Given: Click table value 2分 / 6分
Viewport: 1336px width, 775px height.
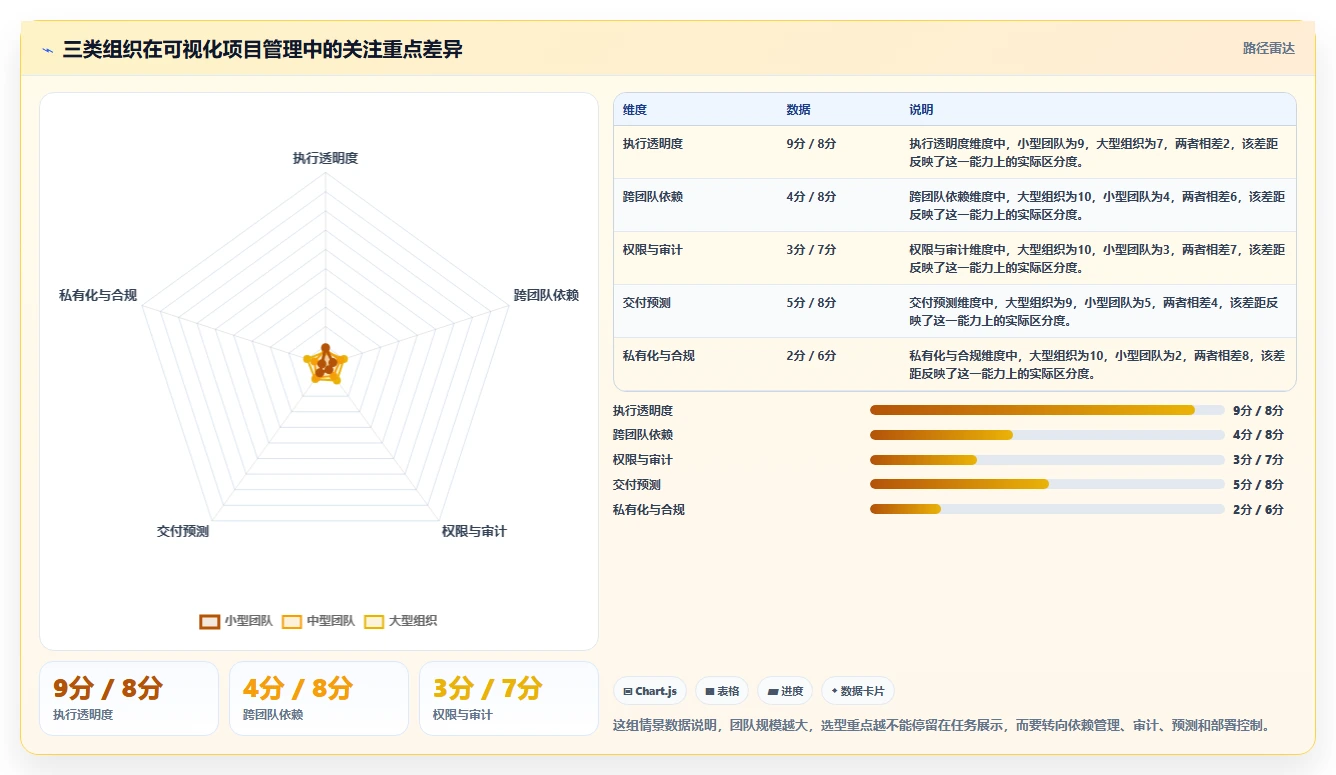Looking at the screenshot, I should coord(811,356).
